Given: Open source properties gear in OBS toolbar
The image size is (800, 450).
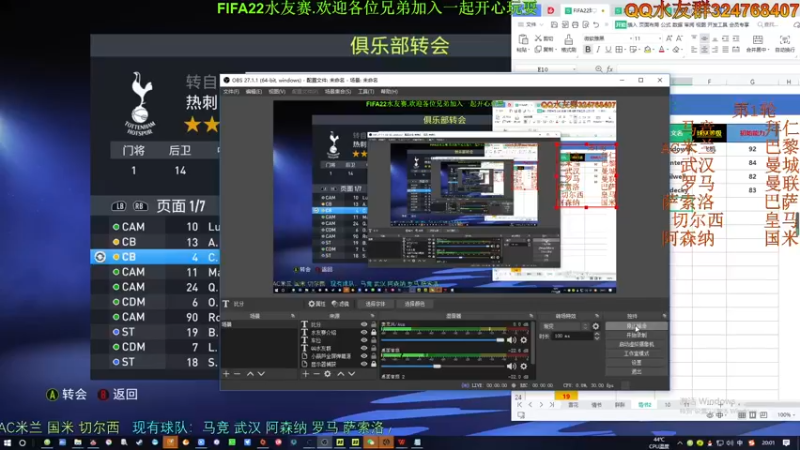Looking at the screenshot, I should tap(317, 304).
